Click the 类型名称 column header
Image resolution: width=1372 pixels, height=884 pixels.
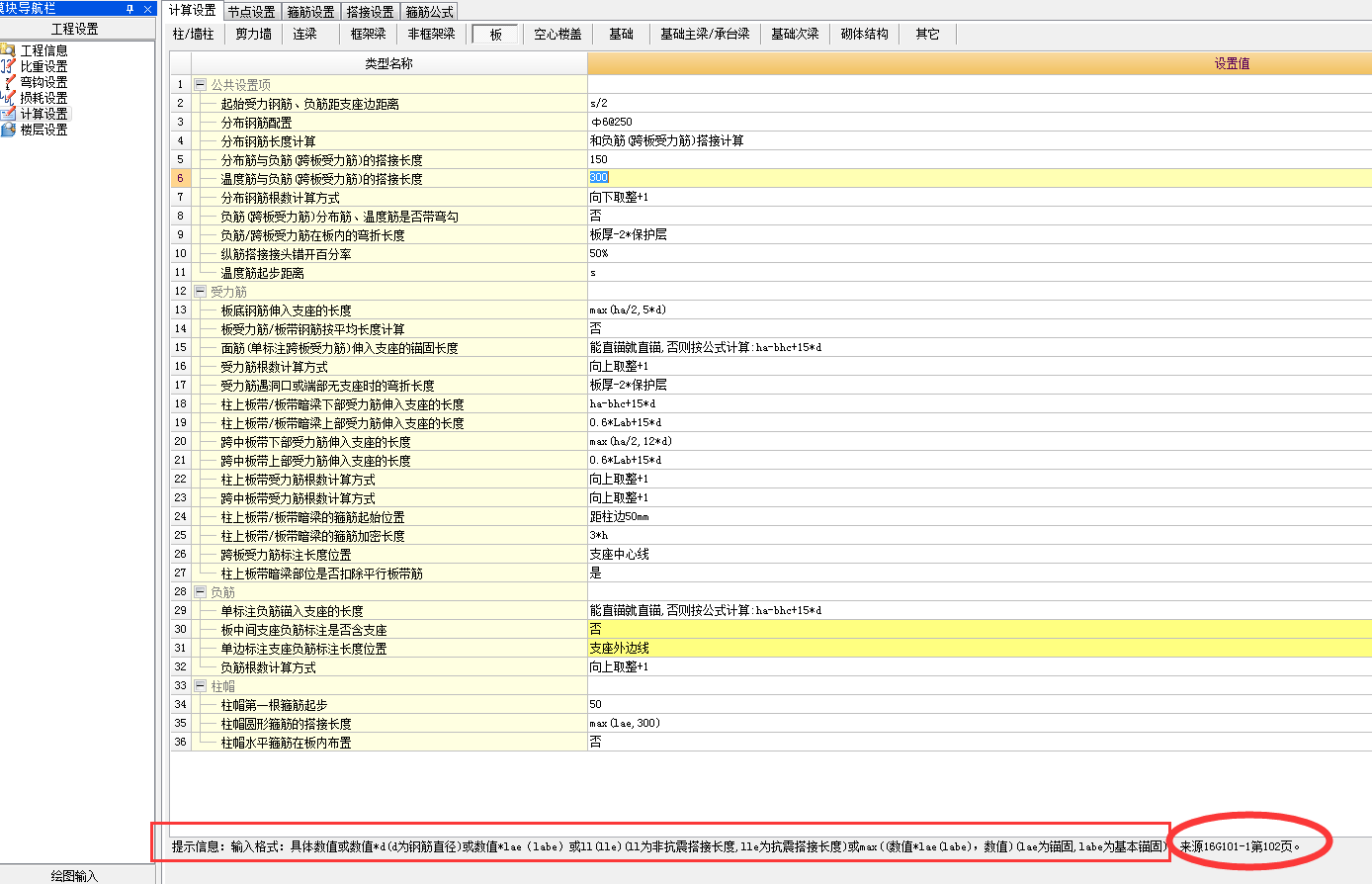click(x=389, y=63)
